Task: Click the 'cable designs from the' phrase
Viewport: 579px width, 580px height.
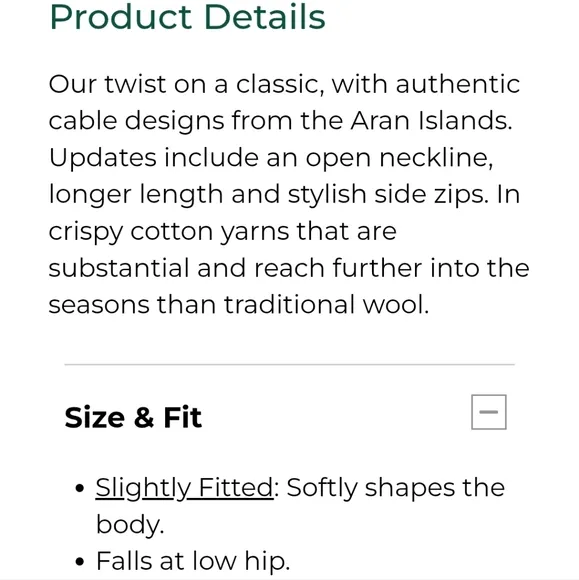Action: click(196, 121)
